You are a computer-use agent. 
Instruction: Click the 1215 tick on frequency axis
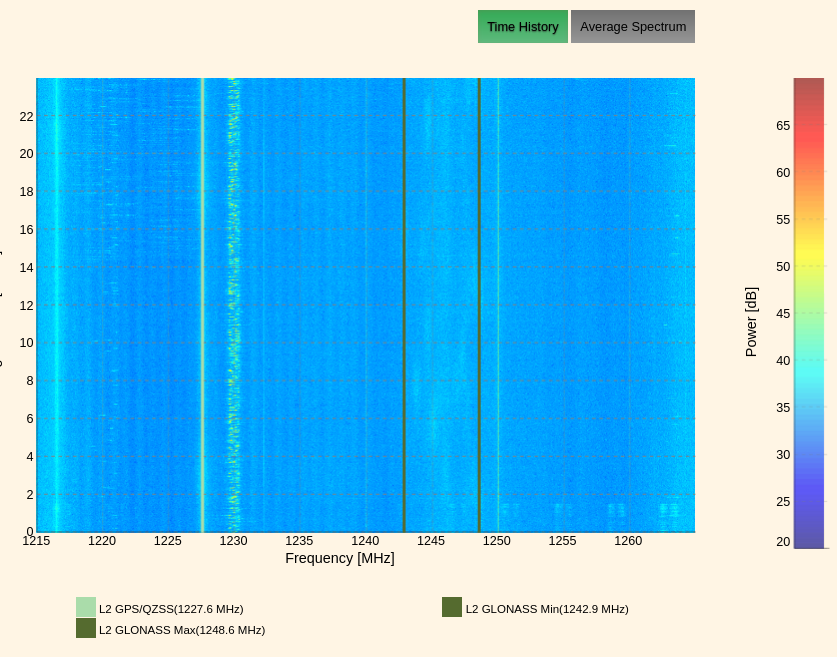pos(36,541)
